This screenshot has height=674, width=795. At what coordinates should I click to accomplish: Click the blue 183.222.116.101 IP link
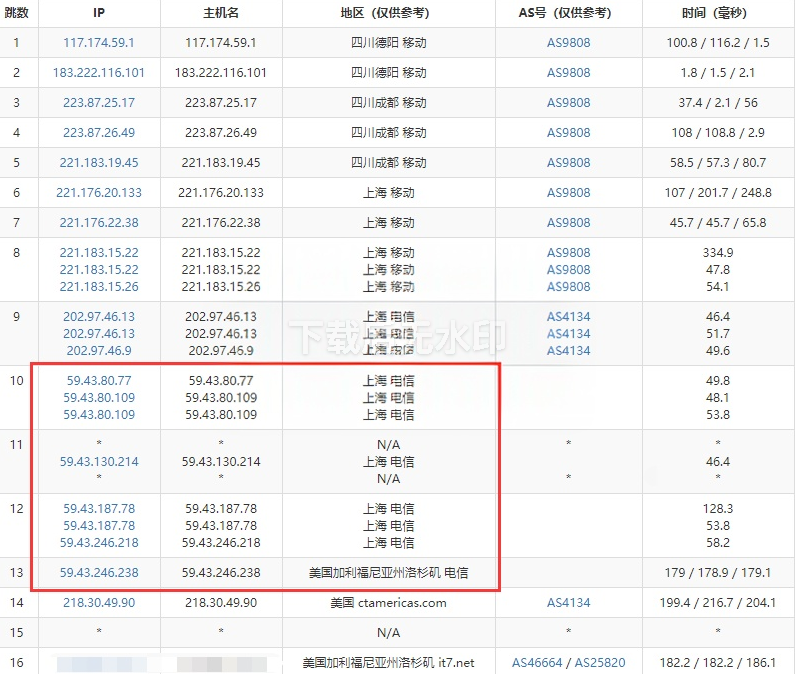click(98, 73)
